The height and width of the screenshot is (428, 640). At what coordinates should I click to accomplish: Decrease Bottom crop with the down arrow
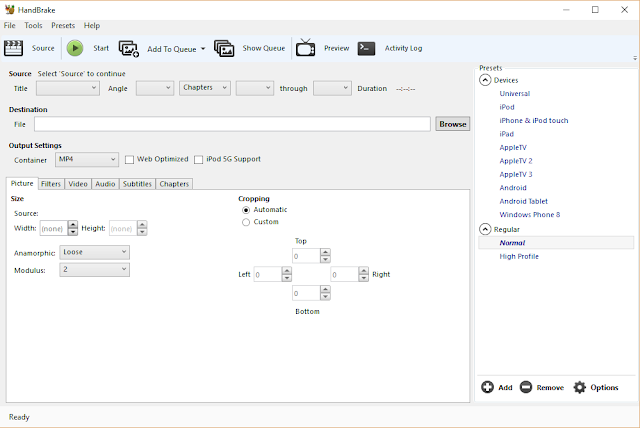click(325, 297)
